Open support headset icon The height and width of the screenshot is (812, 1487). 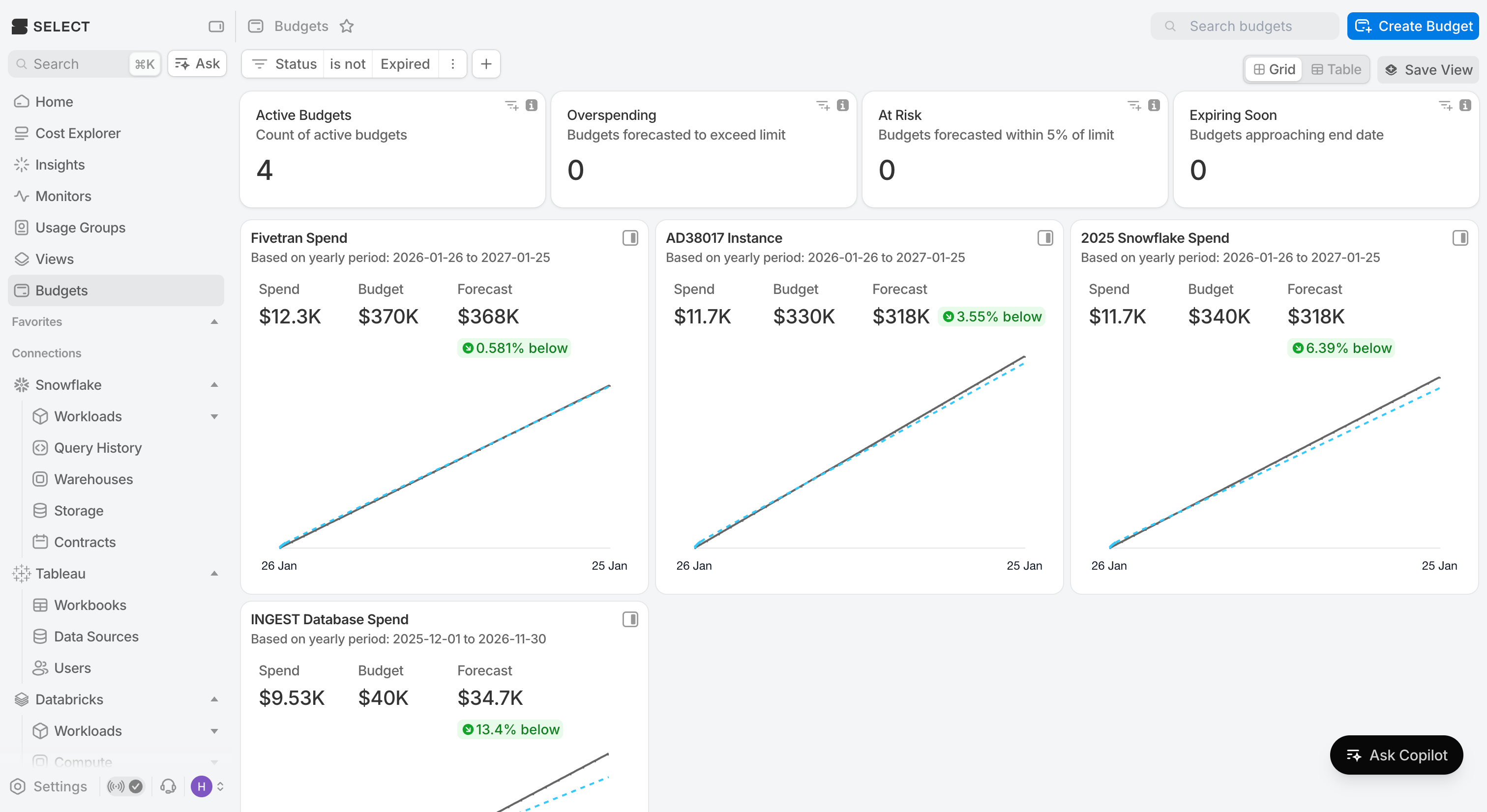coord(168,786)
